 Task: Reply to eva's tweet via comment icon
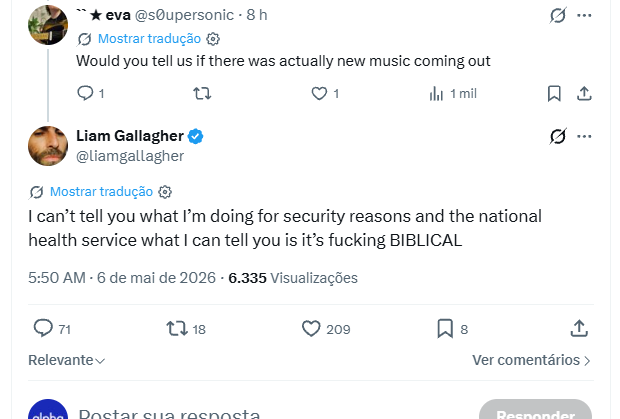85,94
